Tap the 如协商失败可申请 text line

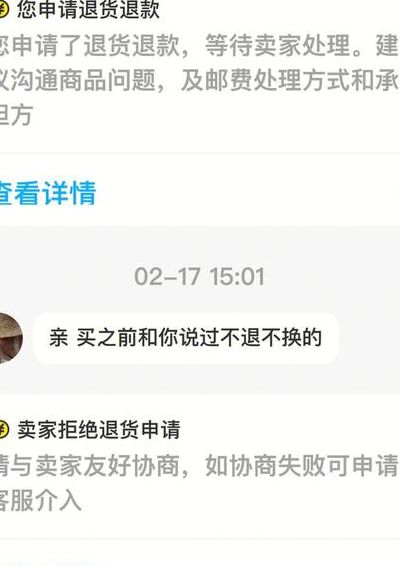tap(301, 466)
